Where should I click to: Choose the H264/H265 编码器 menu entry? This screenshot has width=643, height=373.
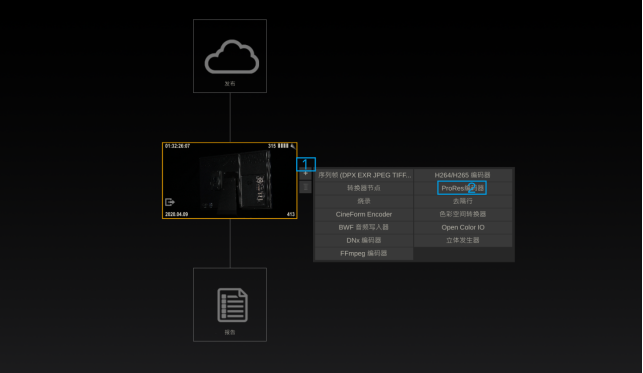[463, 175]
